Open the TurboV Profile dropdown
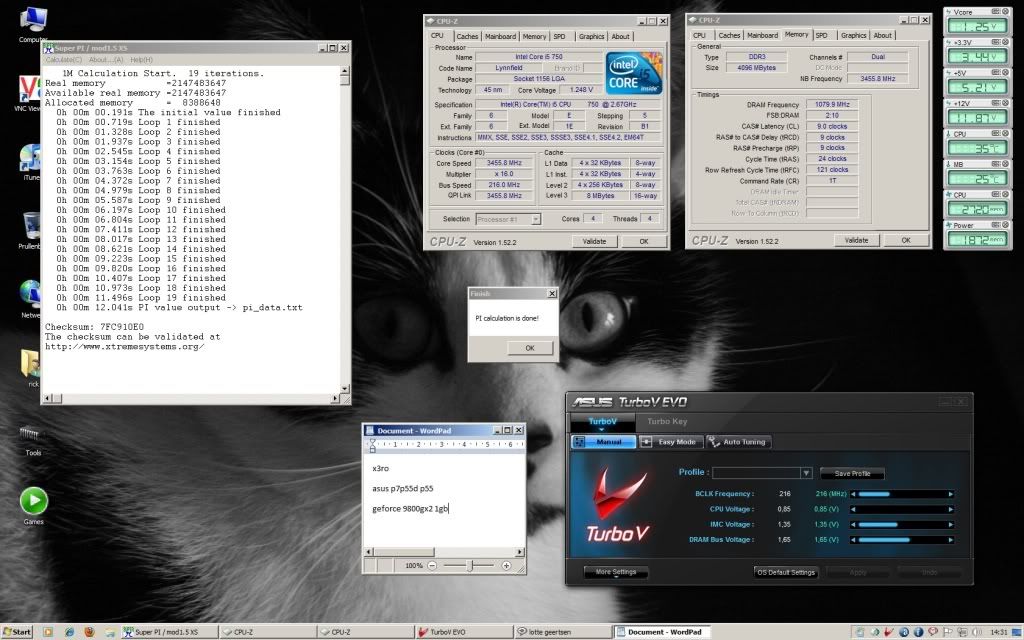 (x=806, y=473)
